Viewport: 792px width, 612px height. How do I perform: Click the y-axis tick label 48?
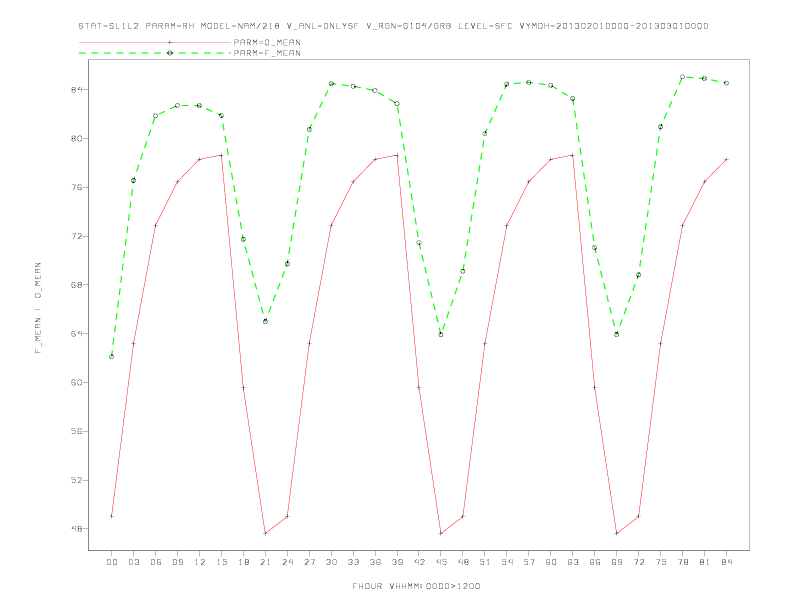coord(77,529)
